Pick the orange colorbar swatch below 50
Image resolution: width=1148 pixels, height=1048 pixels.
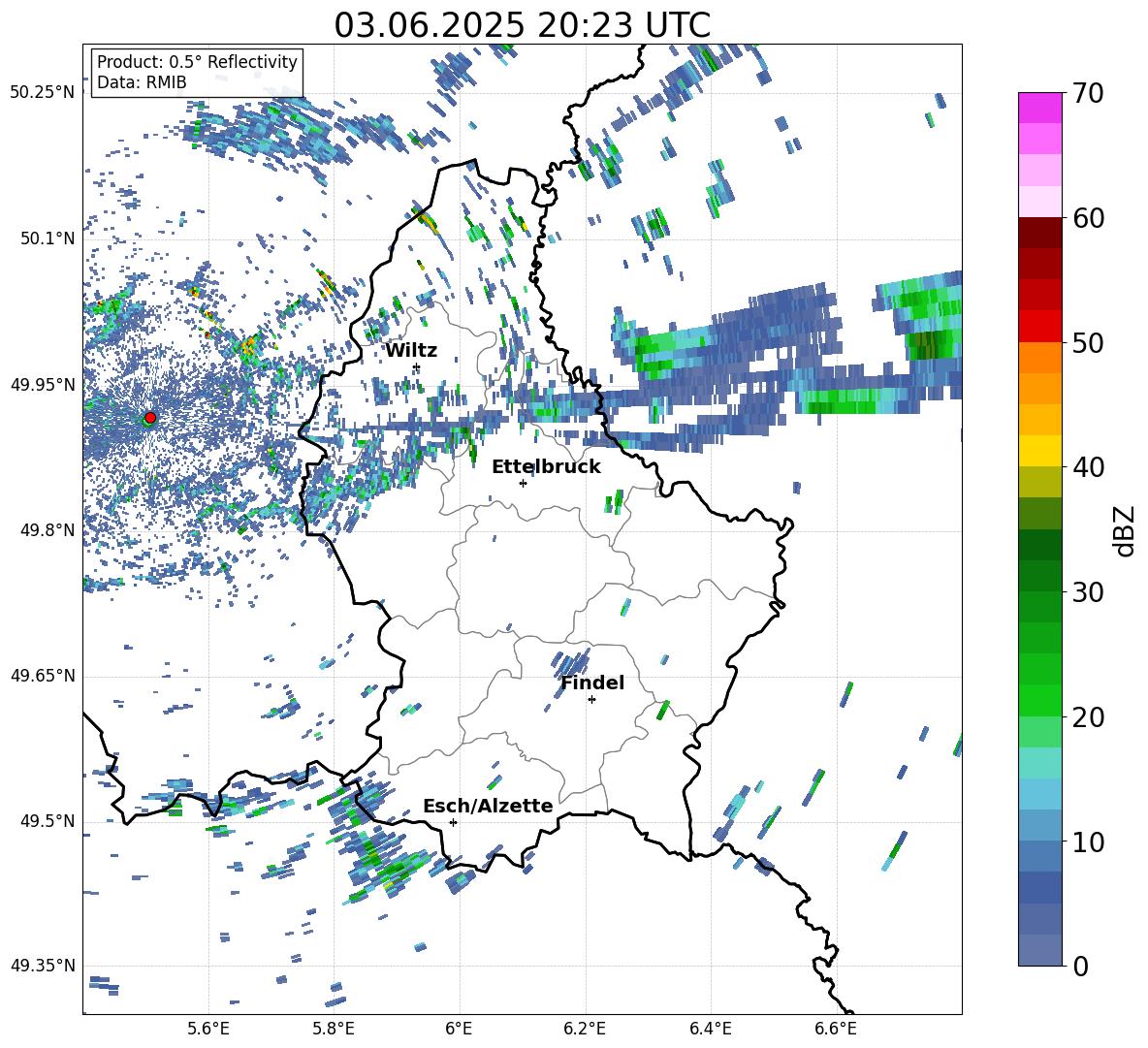[x=1039, y=358]
